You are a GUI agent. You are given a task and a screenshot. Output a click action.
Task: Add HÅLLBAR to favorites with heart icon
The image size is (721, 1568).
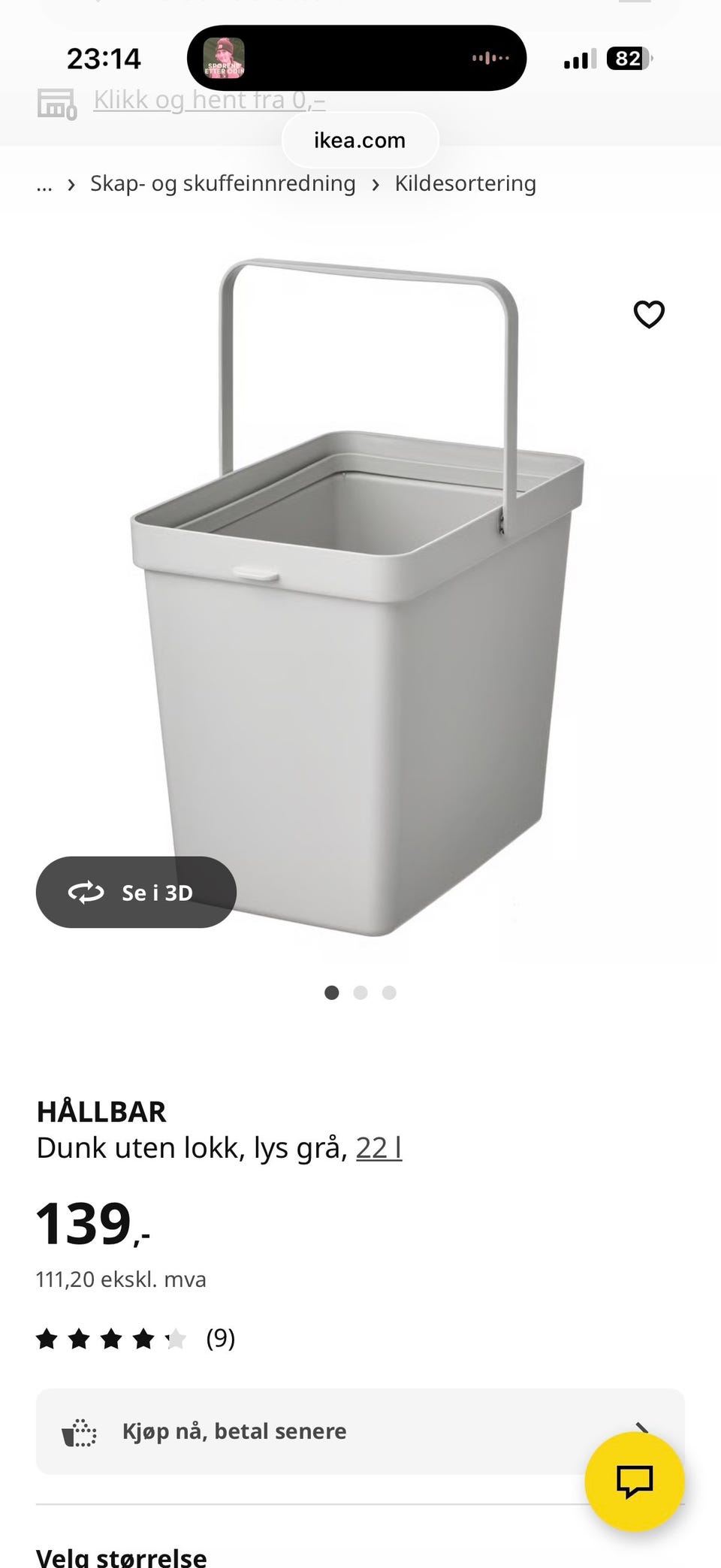pyautogui.click(x=649, y=315)
